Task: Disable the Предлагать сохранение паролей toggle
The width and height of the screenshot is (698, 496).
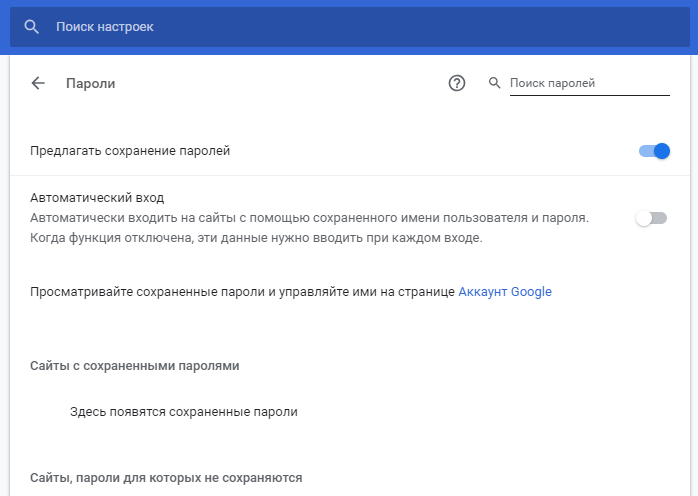Action: tap(654, 151)
